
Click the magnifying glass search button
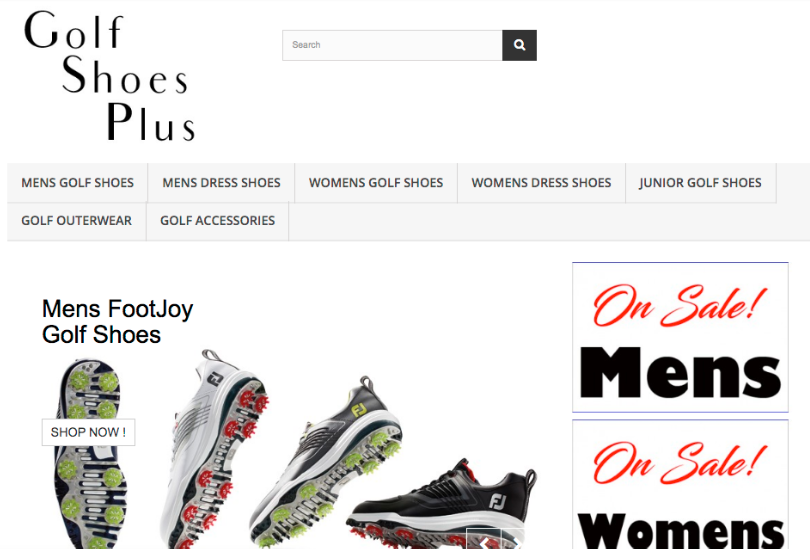(519, 45)
